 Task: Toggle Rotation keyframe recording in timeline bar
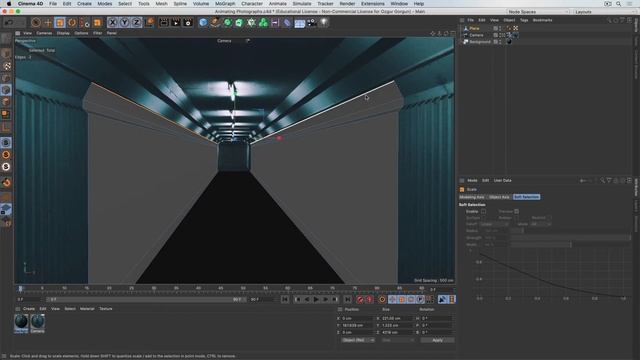coord(411,300)
